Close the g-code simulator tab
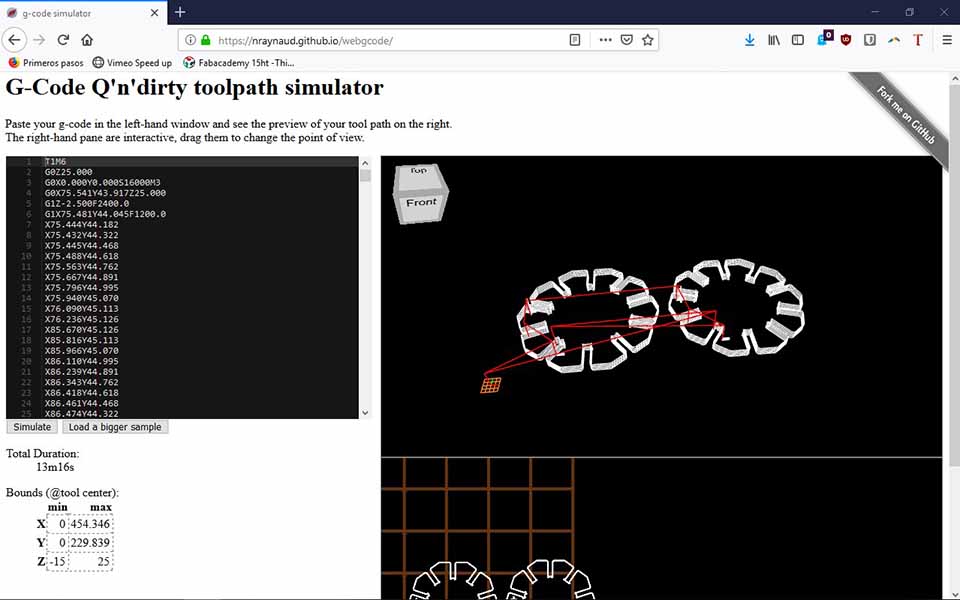The height and width of the screenshot is (600, 960). [x=154, y=13]
